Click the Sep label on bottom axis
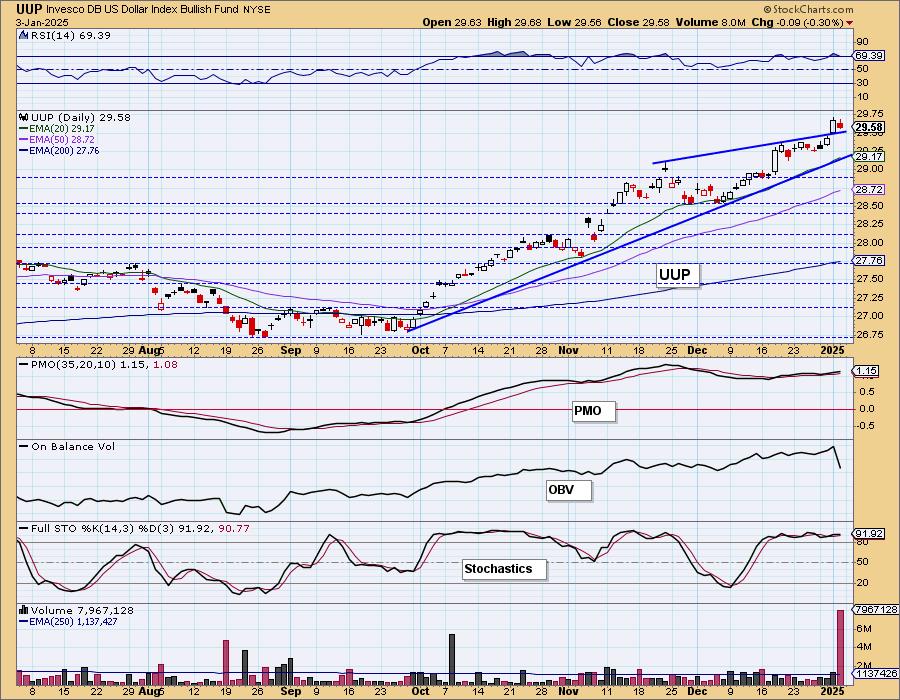Screen dimensions: 900x700 (x=291, y=691)
